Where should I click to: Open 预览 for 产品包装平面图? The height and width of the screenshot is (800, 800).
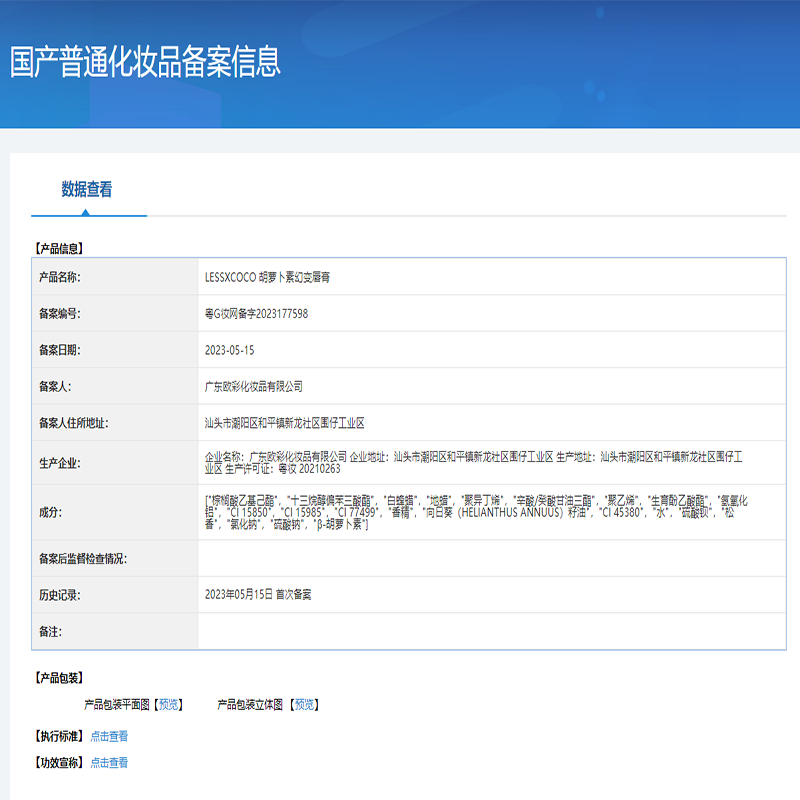tap(166, 701)
